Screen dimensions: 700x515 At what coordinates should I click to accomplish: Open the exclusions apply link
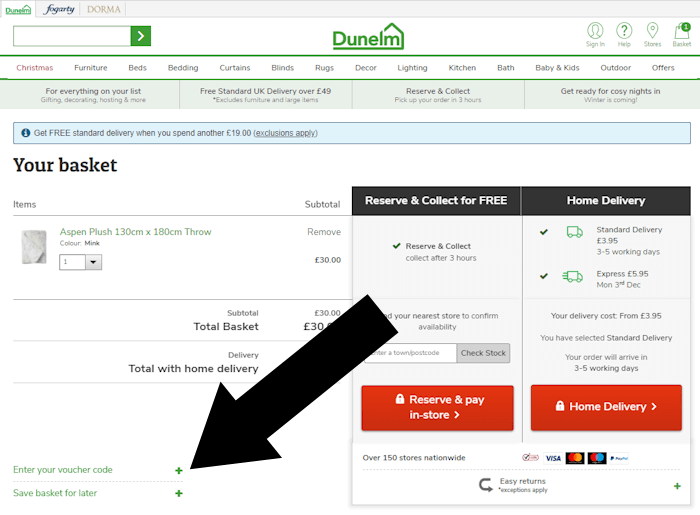[285, 133]
